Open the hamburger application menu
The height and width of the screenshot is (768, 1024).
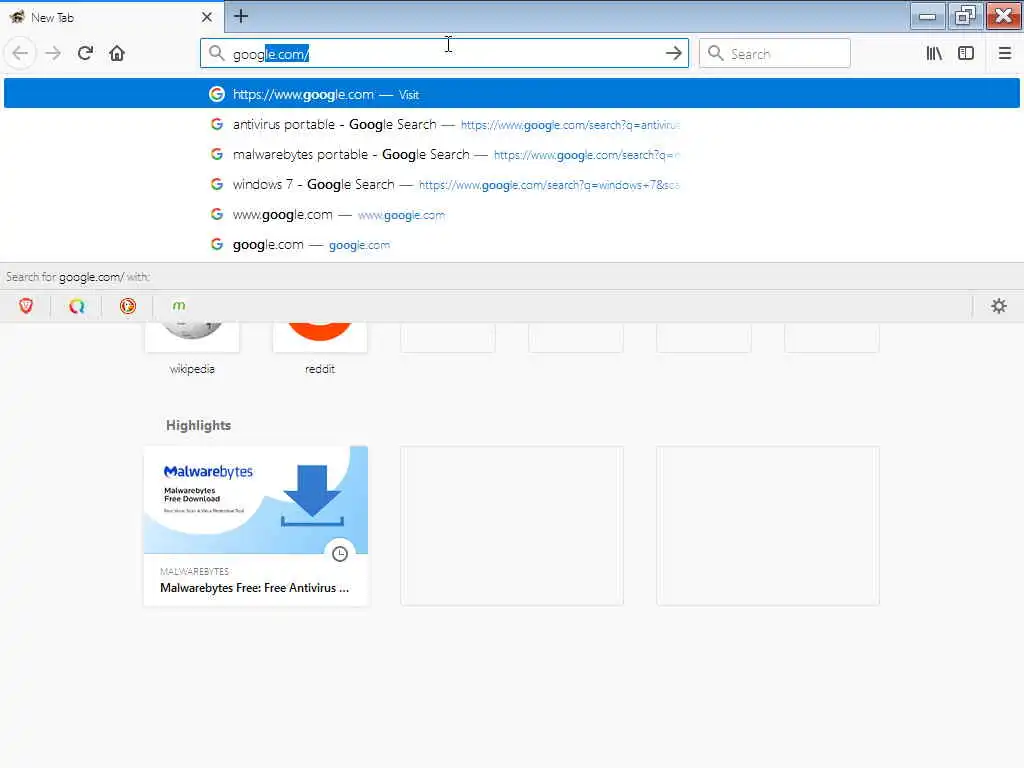click(1004, 54)
